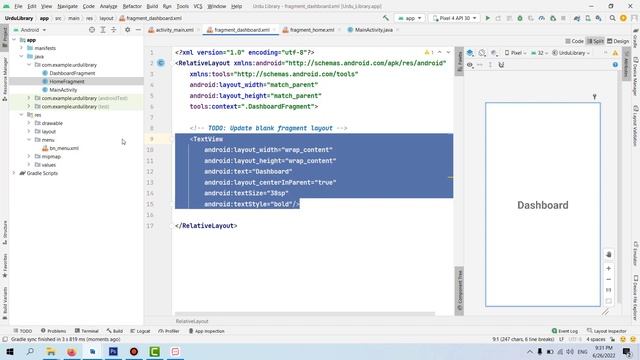640x360 pixels.
Task: Collapse the java folder
Action: pos(22,56)
